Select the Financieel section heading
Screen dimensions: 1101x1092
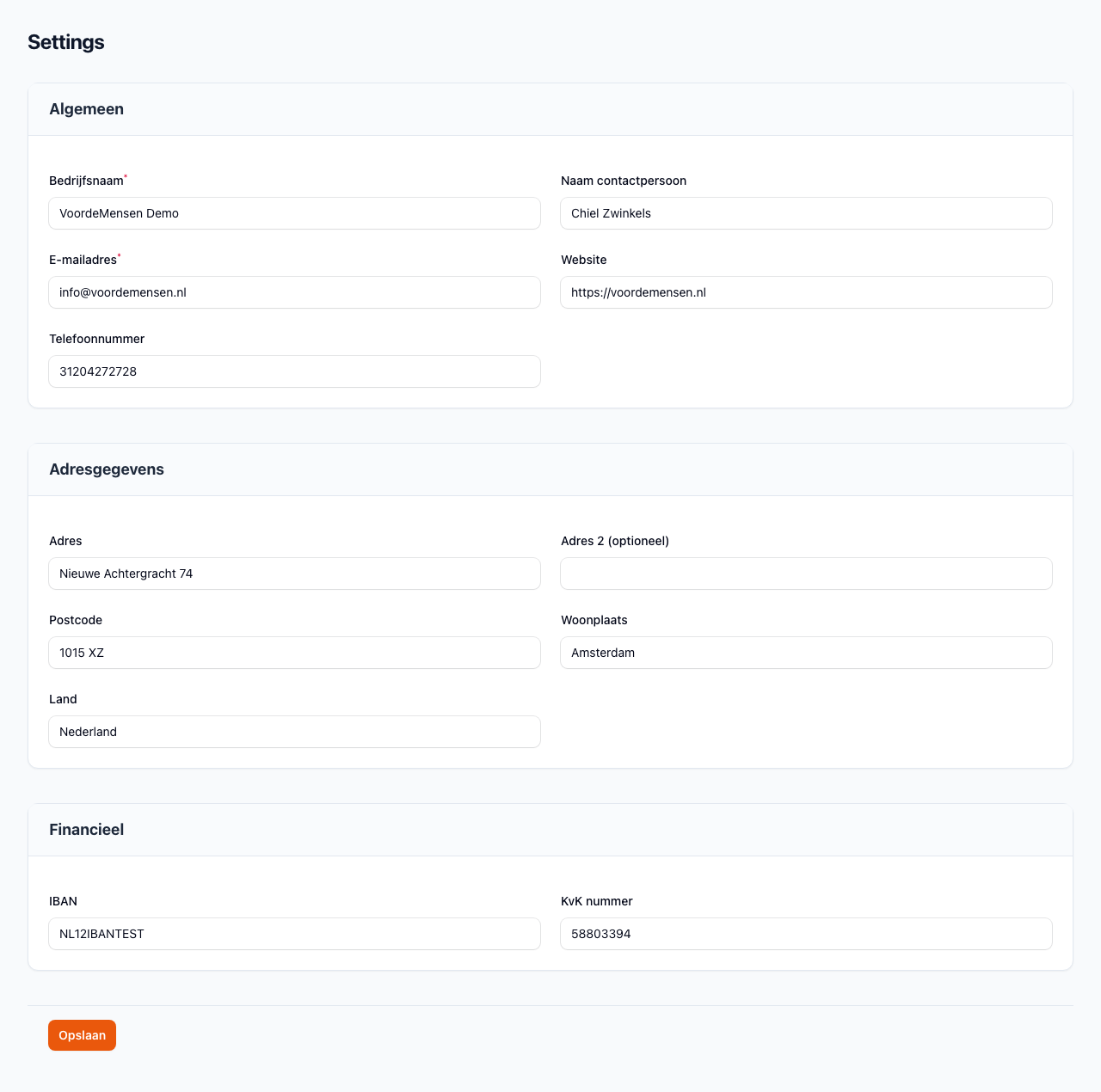coord(87,830)
